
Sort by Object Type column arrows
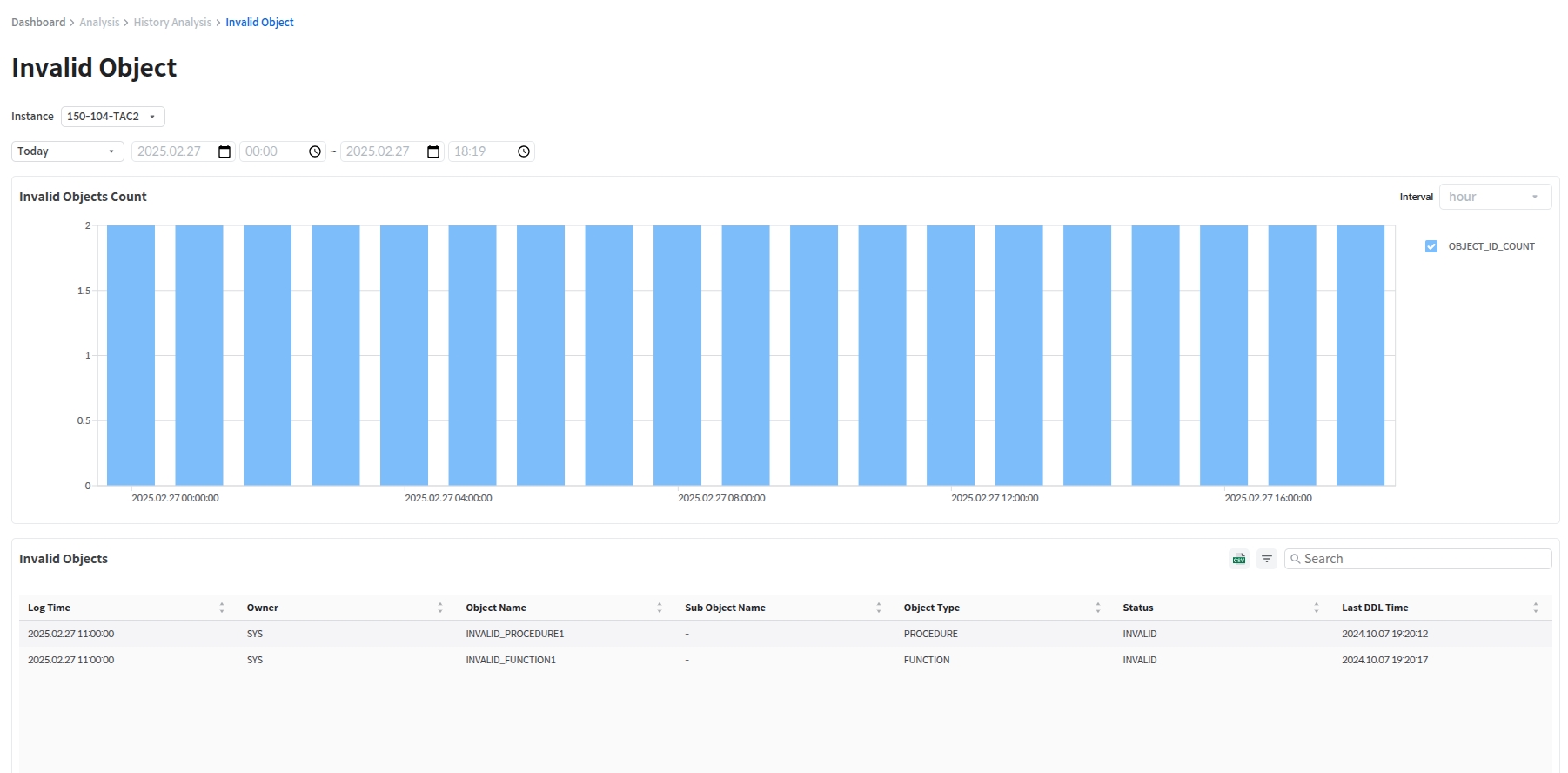(x=1097, y=608)
